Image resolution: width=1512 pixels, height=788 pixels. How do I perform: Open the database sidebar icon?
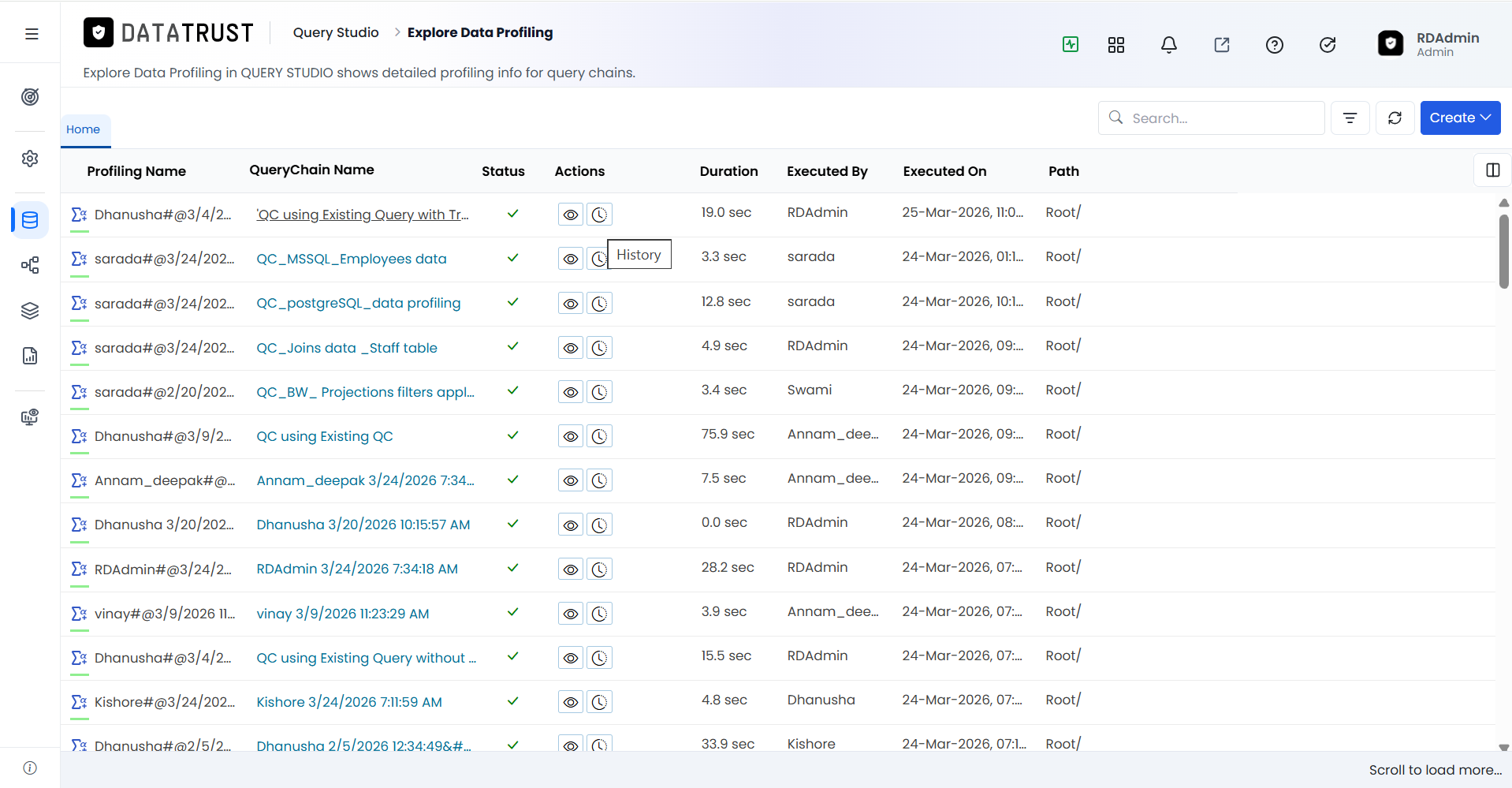[30, 220]
